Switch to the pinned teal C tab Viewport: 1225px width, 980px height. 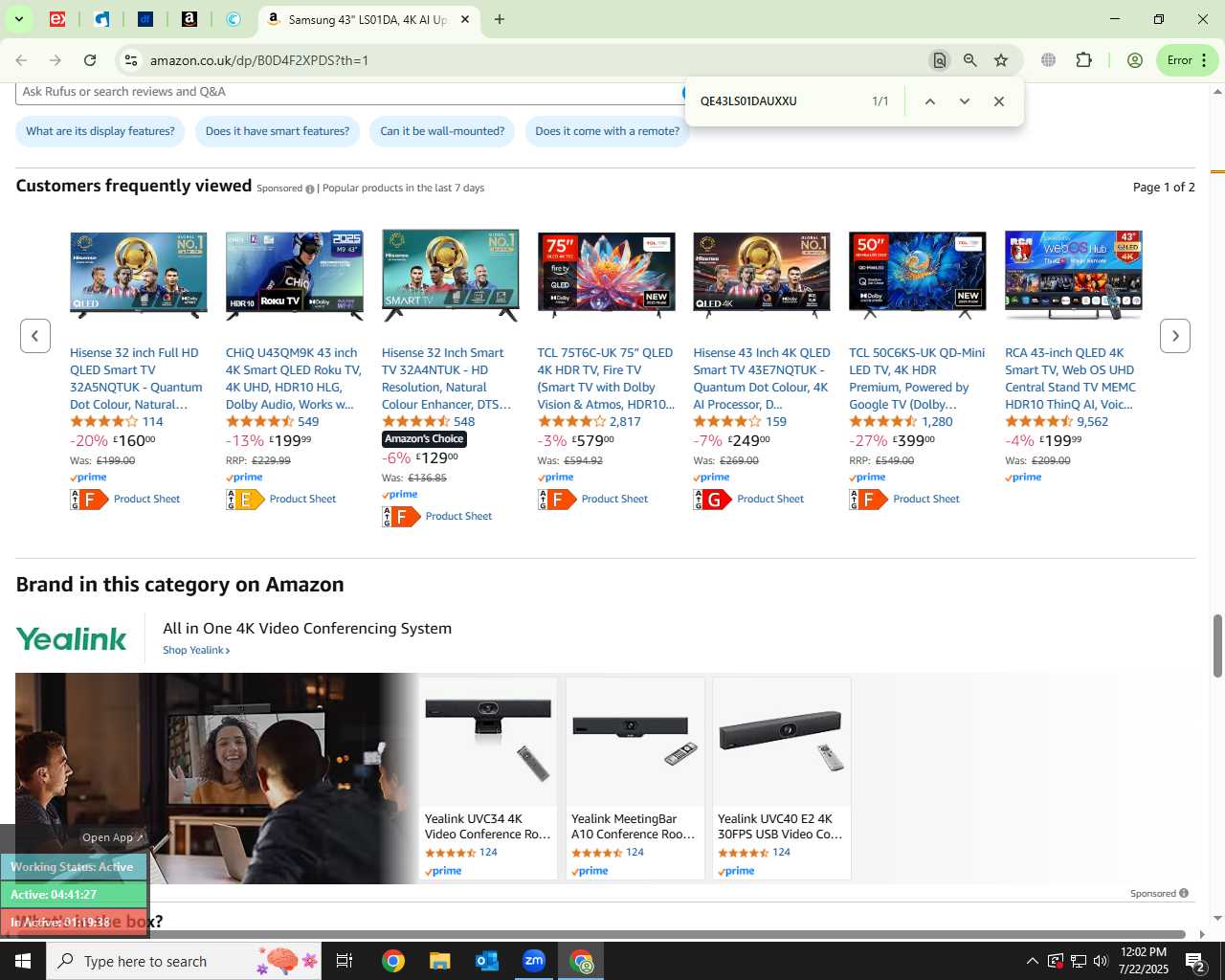pos(234,19)
